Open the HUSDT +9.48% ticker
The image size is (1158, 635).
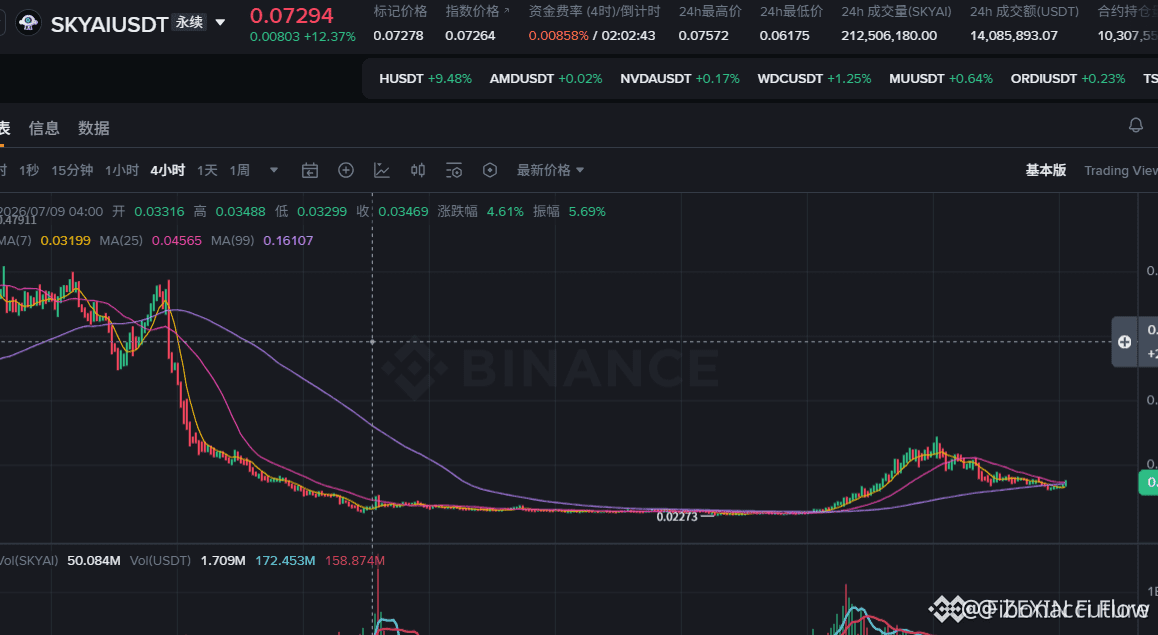tap(425, 78)
